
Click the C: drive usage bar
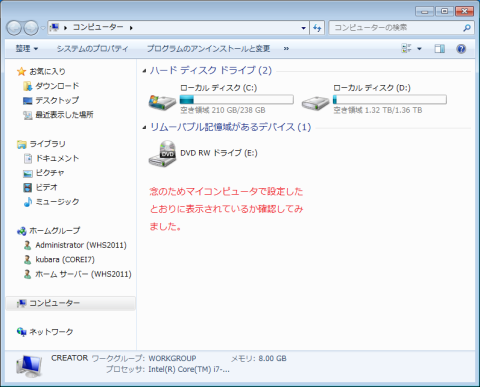(237, 99)
